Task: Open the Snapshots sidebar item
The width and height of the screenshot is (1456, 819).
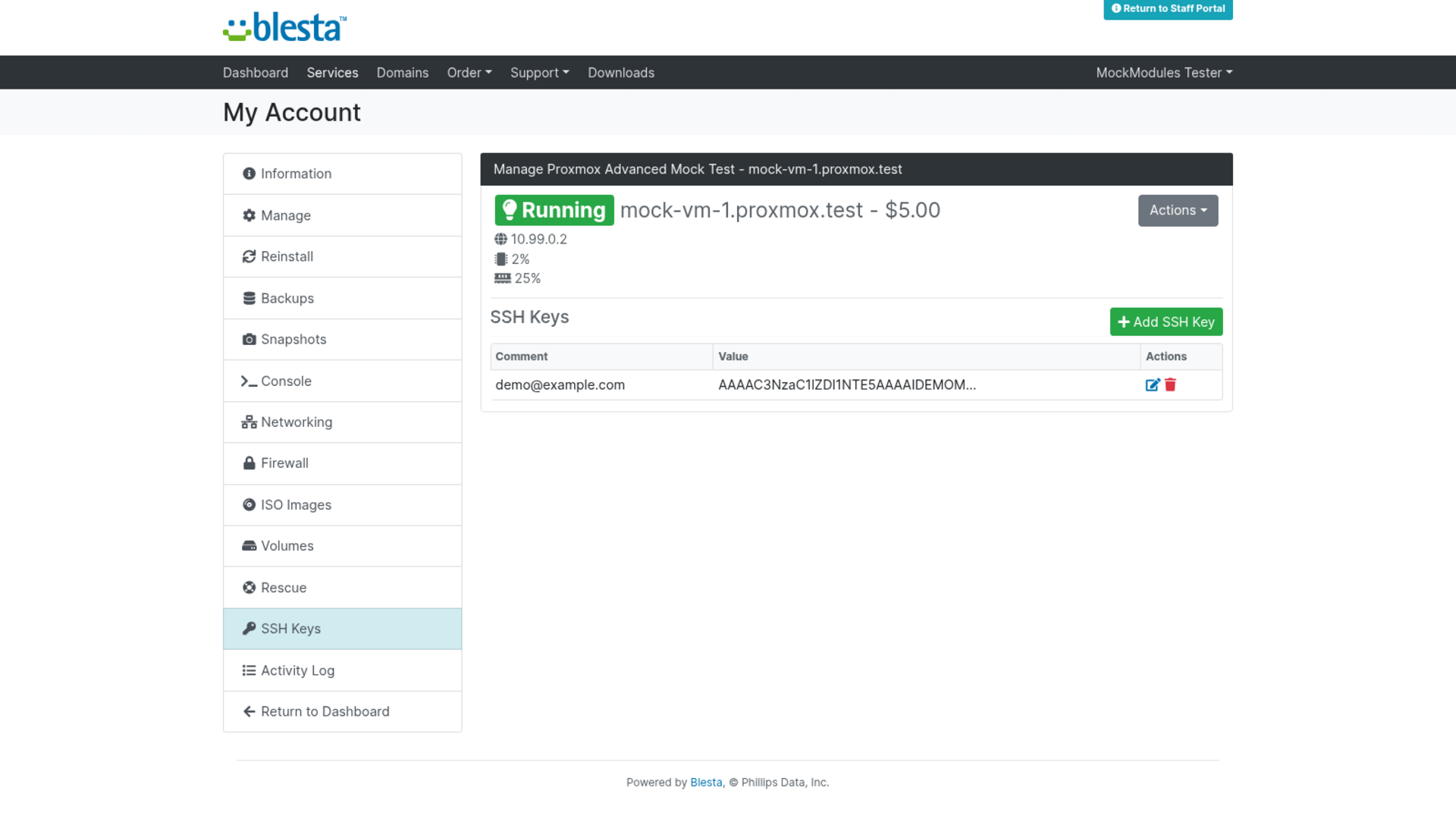Action: pyautogui.click(x=343, y=339)
